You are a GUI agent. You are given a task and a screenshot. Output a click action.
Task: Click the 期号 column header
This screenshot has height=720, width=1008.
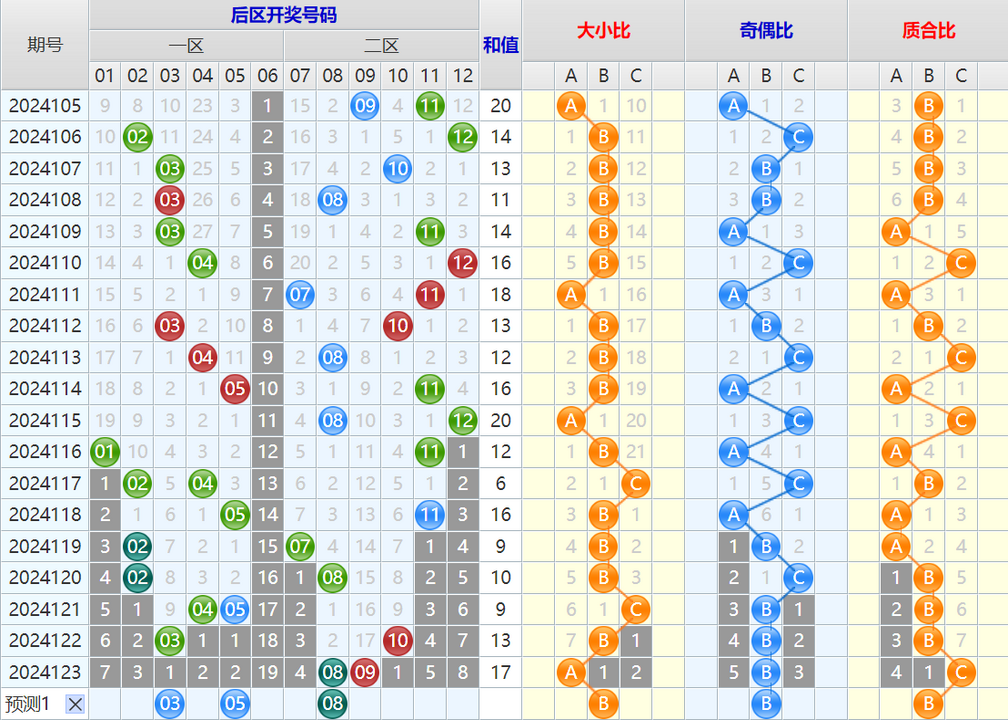pos(44,44)
